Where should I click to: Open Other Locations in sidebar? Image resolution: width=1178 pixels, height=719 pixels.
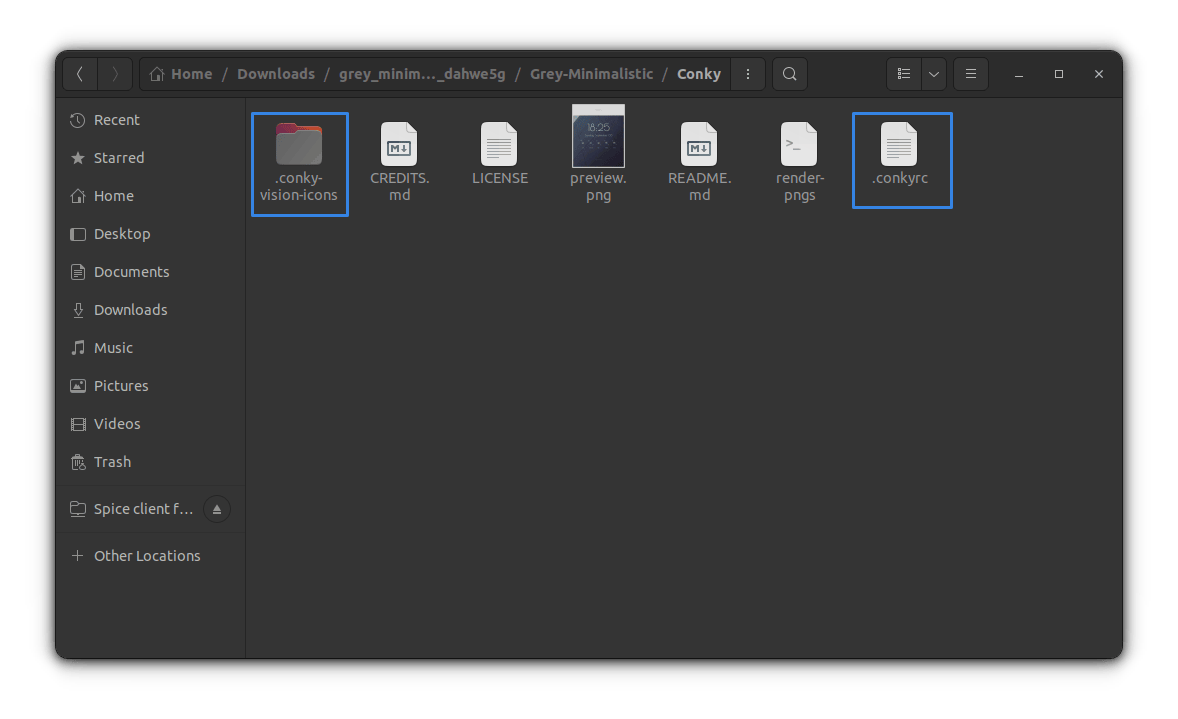[x=146, y=556]
